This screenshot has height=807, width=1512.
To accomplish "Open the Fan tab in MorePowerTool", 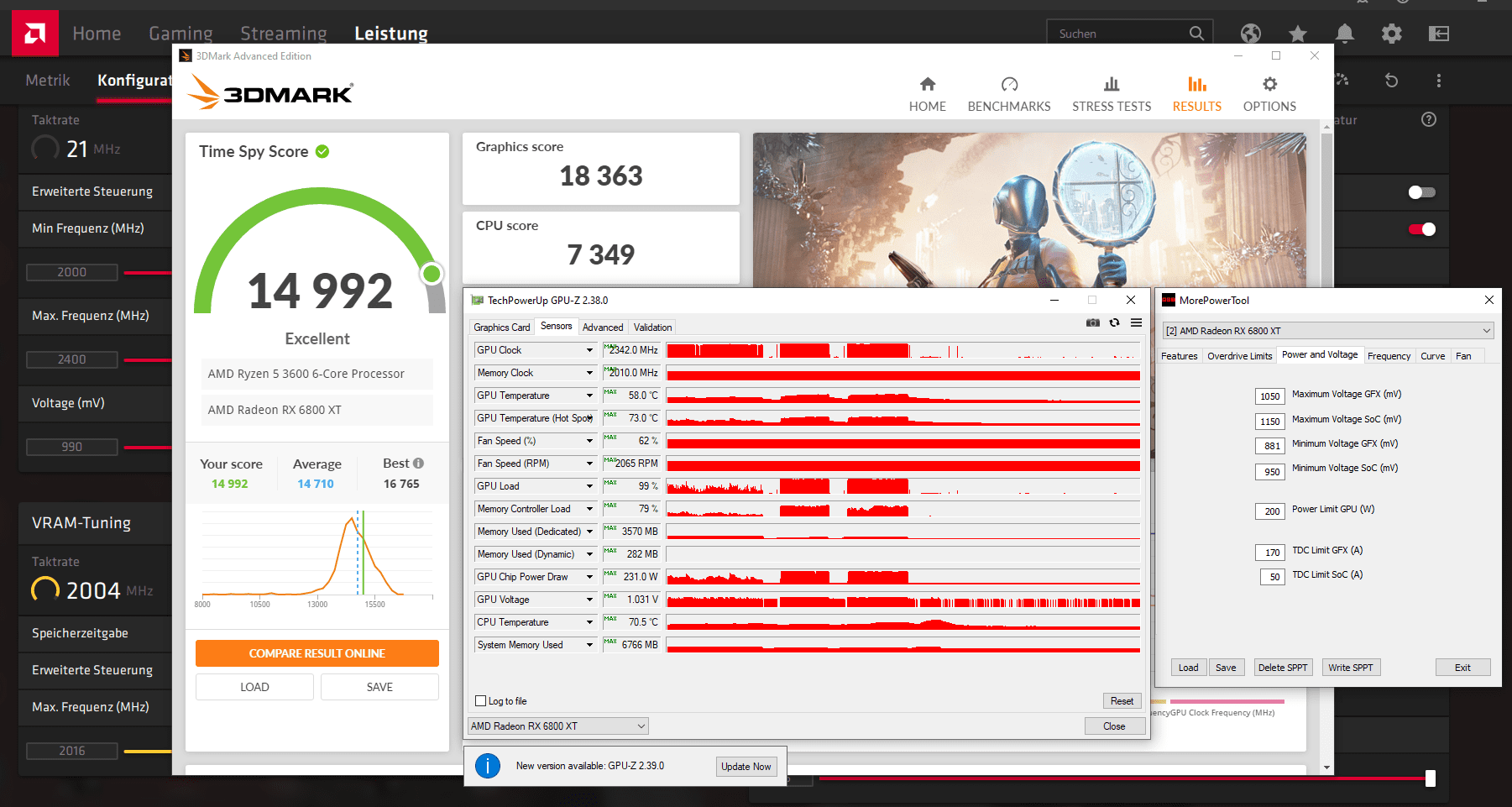I will pos(1463,356).
